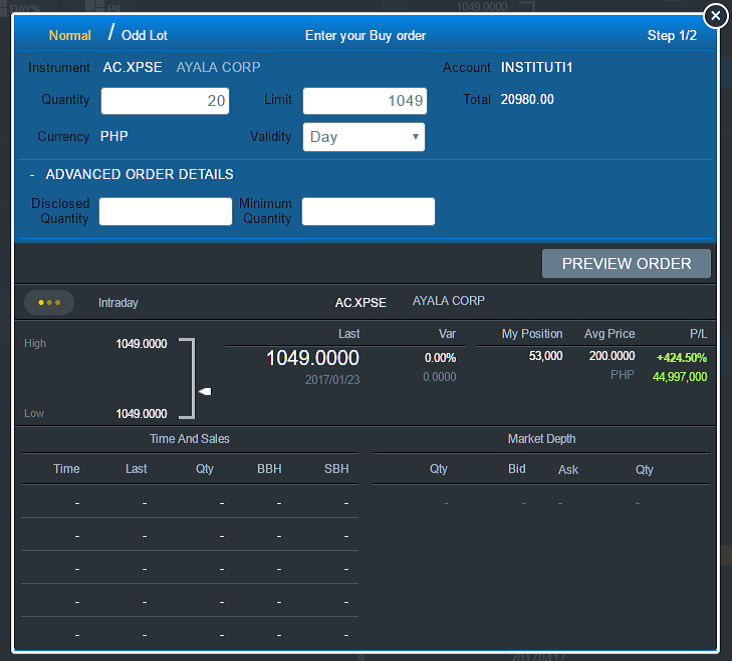Switch to the Odd Lot tab
732x661 pixels.
click(144, 35)
